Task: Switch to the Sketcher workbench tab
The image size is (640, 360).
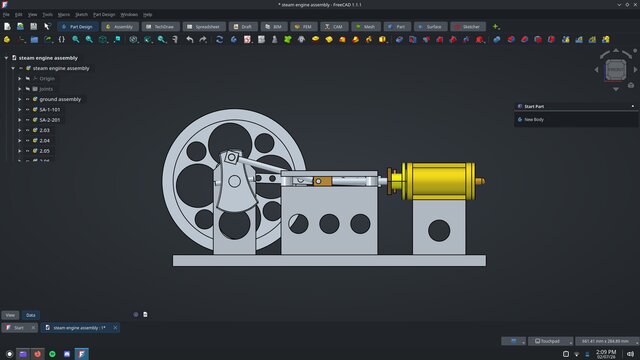Action: pos(468,27)
